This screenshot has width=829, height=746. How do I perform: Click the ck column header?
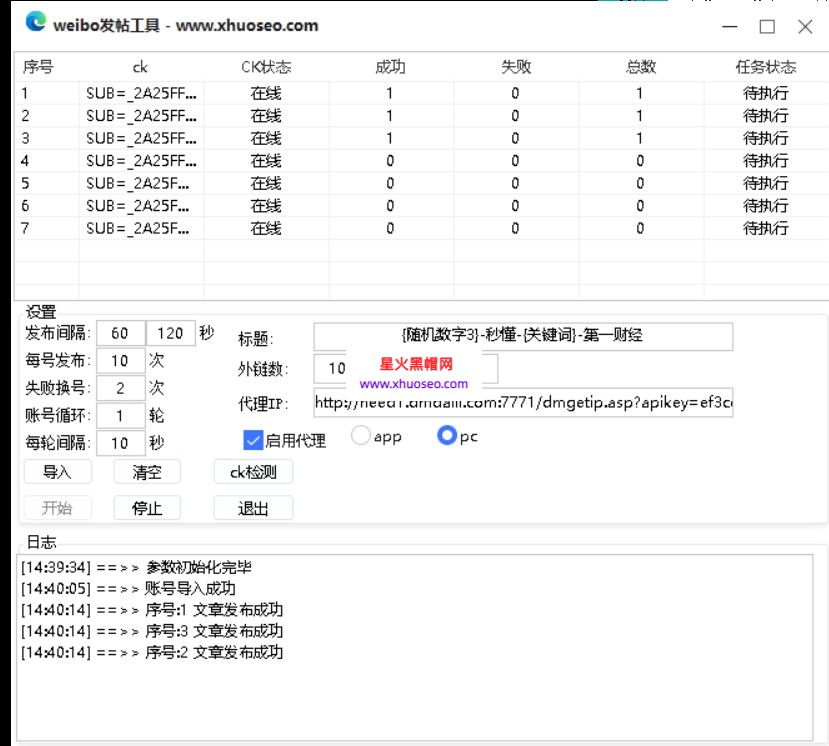(141, 67)
